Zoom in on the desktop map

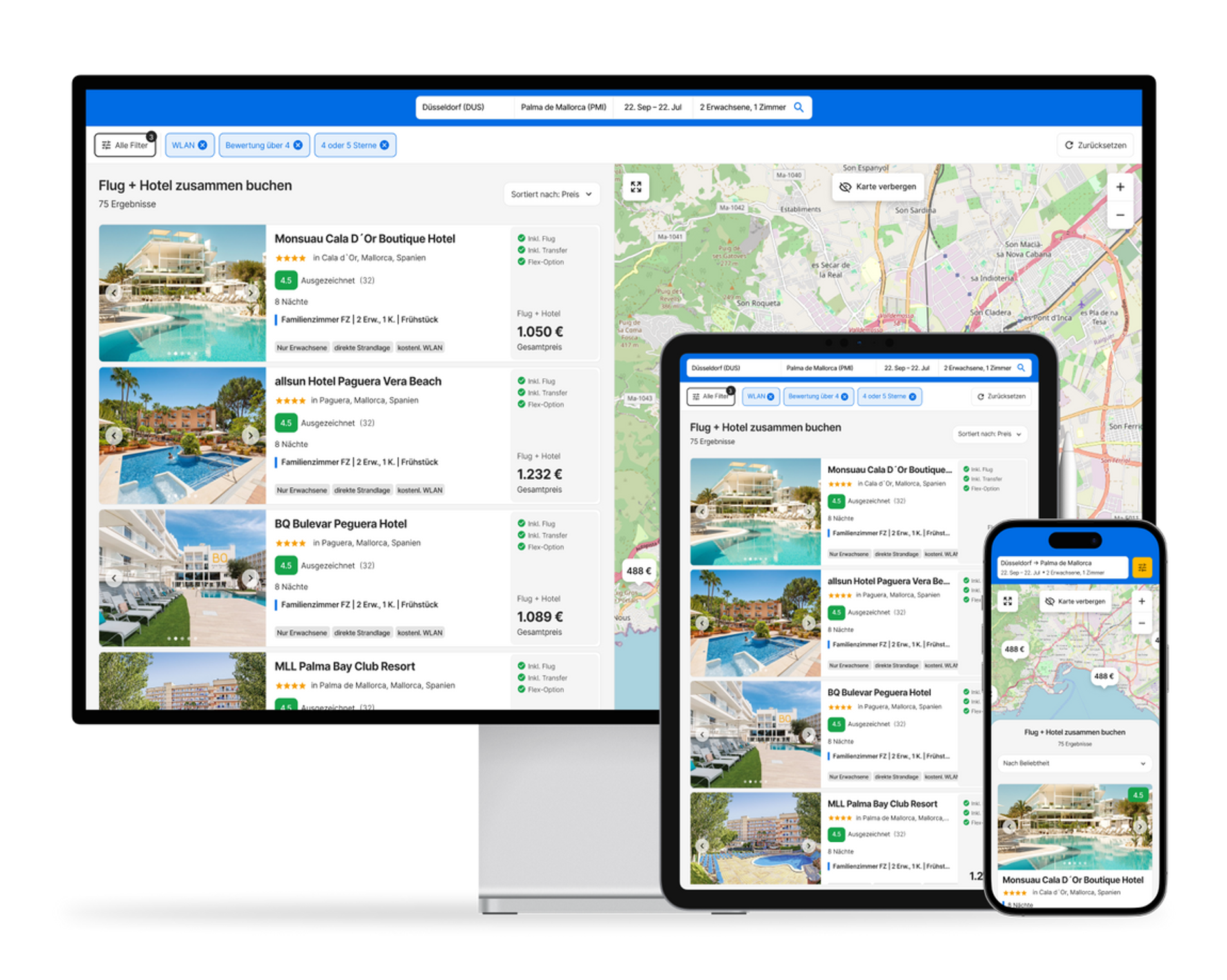1120,187
